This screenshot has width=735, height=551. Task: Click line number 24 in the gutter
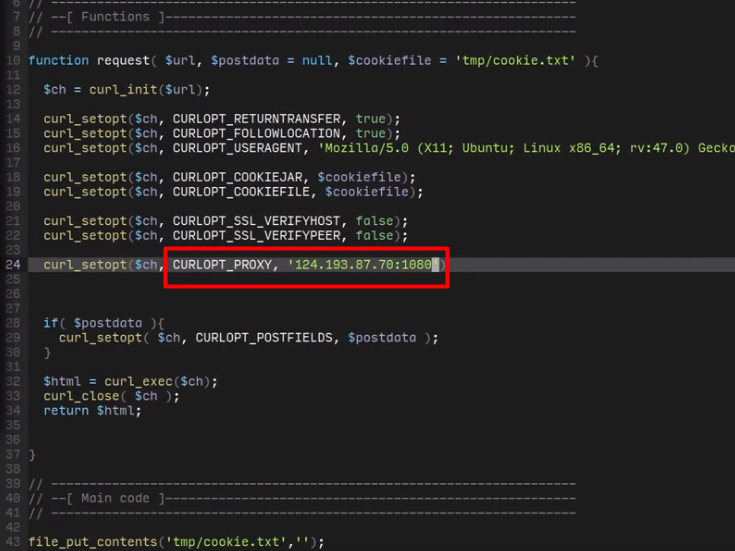(x=13, y=264)
